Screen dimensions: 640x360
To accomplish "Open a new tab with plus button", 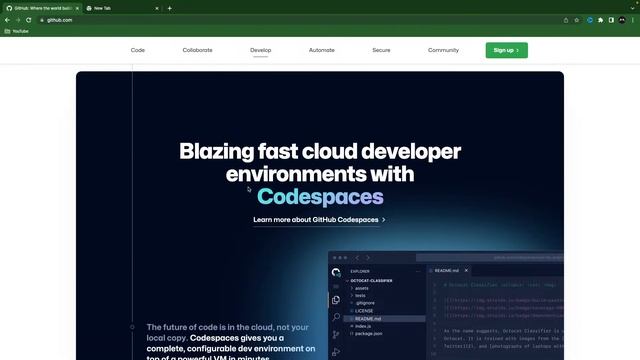I will pyautogui.click(x=169, y=8).
